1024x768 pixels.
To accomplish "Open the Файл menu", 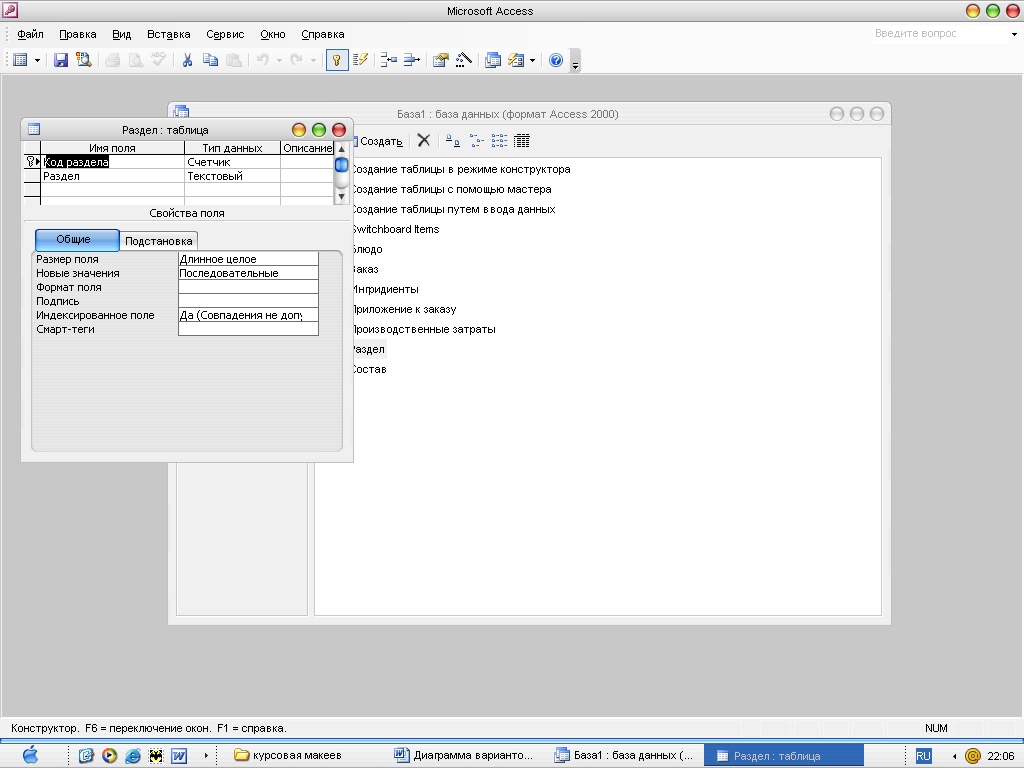I will click(30, 34).
